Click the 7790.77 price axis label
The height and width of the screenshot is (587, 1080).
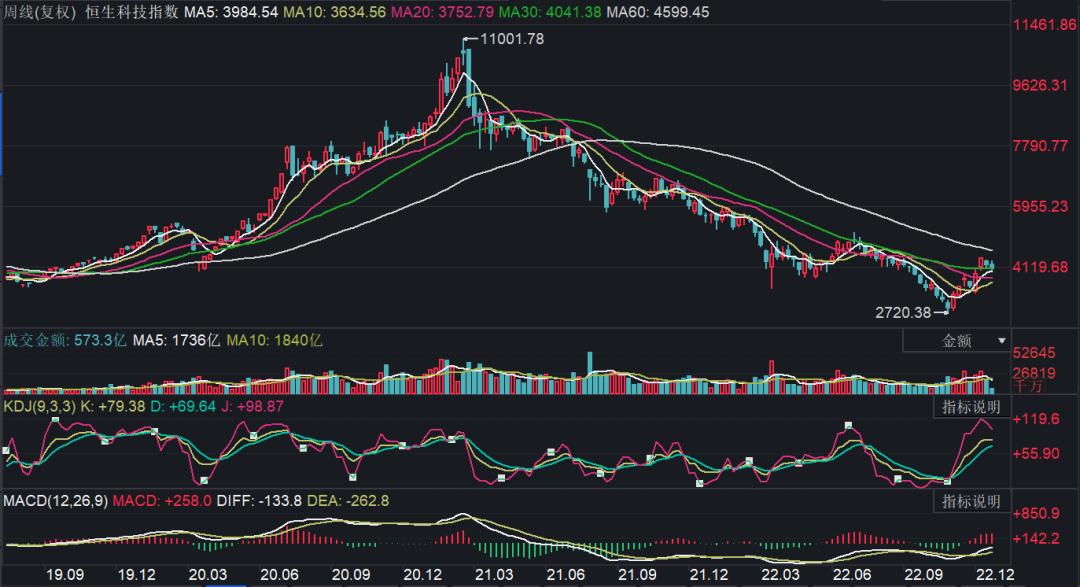point(1040,146)
